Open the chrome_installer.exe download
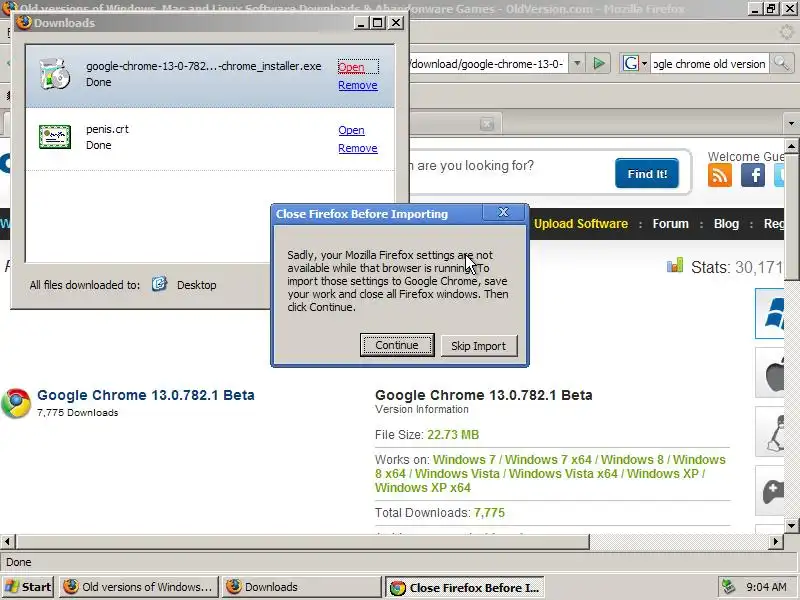This screenshot has height=600, width=800. coord(351,67)
